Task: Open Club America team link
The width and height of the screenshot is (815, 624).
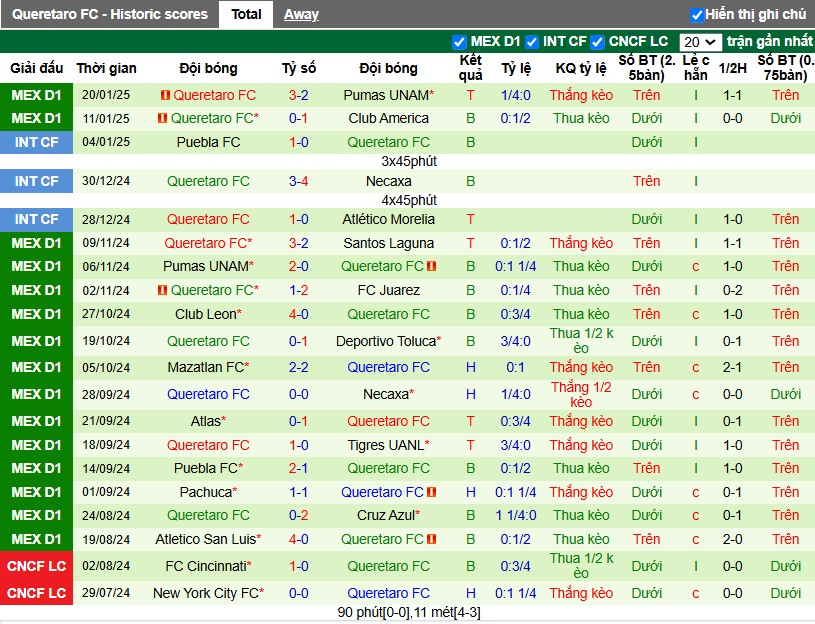Action: point(388,118)
